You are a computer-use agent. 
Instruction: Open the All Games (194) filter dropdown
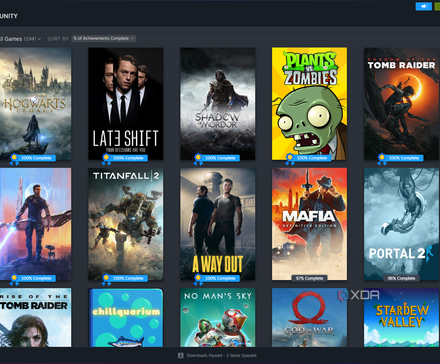(x=20, y=39)
